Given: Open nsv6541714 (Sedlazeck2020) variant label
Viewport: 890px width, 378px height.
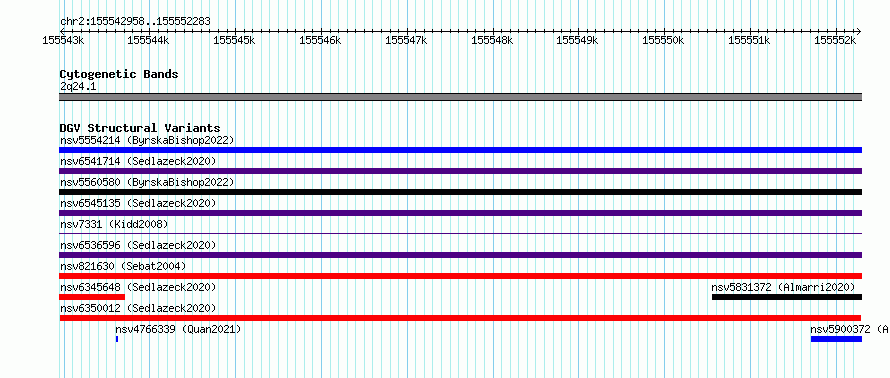Looking at the screenshot, I should pos(138,161).
